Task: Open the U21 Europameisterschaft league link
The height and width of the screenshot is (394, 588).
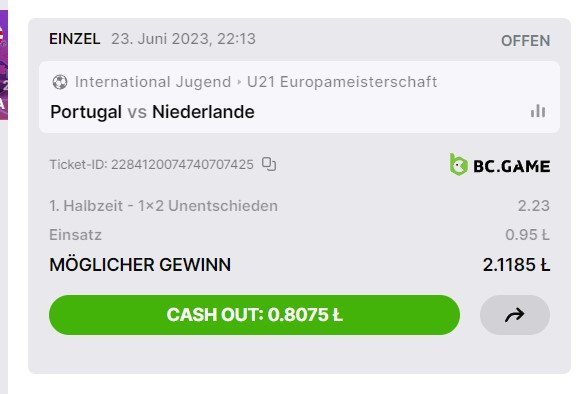Action: [x=342, y=82]
